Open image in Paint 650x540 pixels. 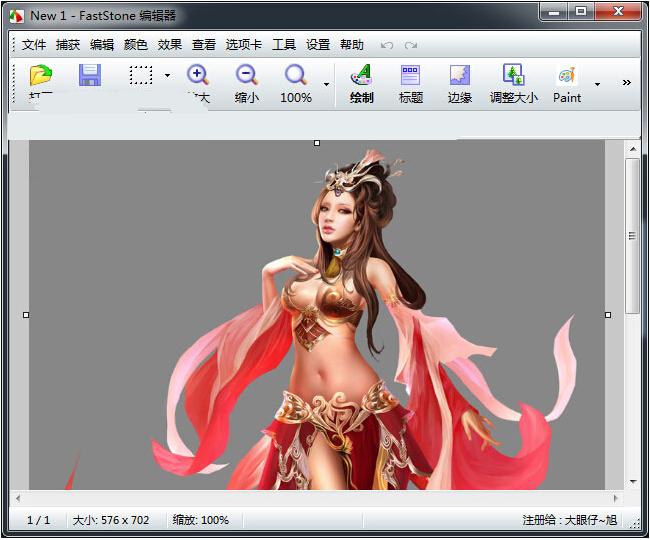click(x=566, y=76)
